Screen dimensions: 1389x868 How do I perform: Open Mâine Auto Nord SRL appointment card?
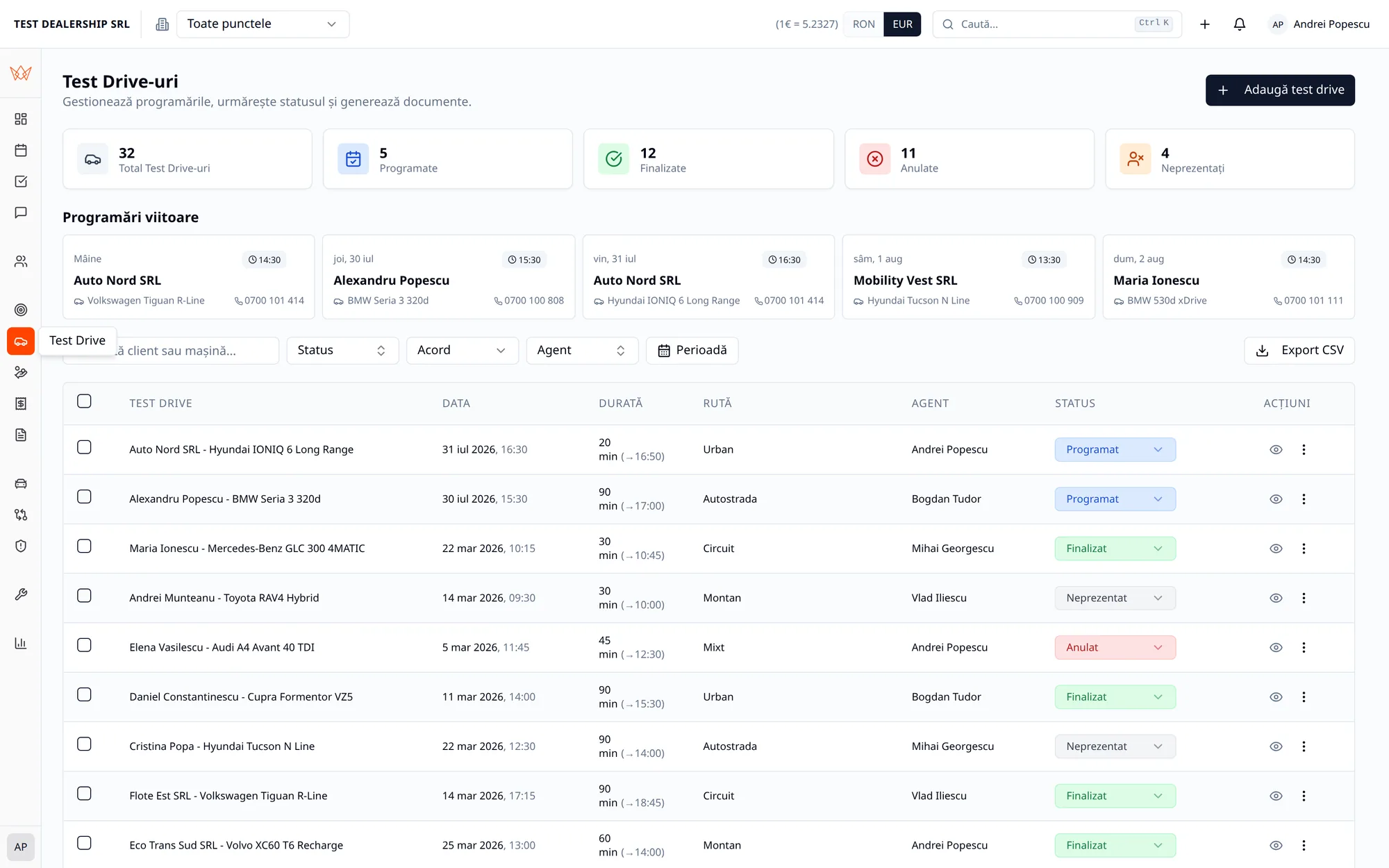tap(188, 277)
